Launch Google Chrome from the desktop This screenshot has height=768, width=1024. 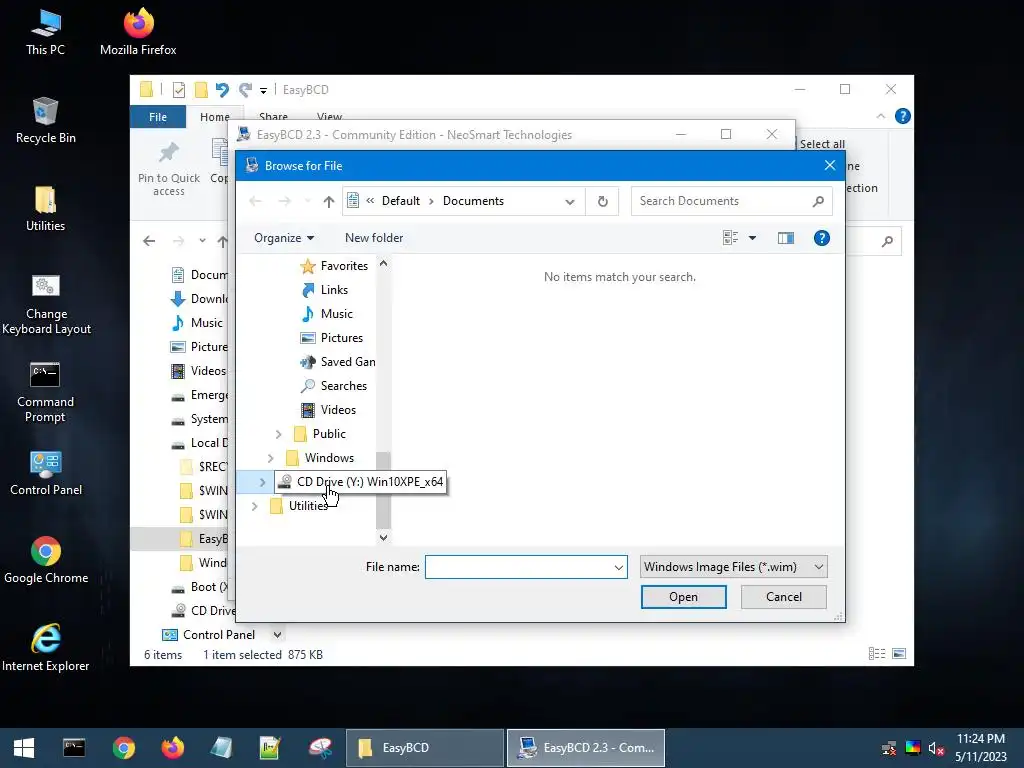46,560
